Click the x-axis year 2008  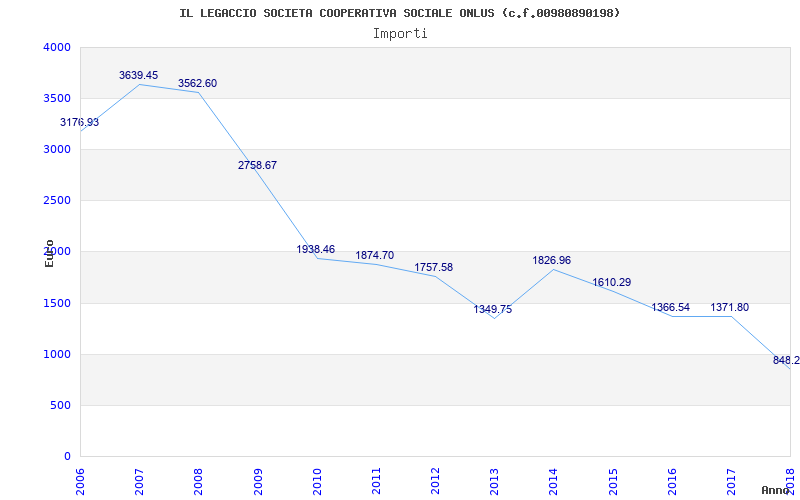click(x=198, y=483)
